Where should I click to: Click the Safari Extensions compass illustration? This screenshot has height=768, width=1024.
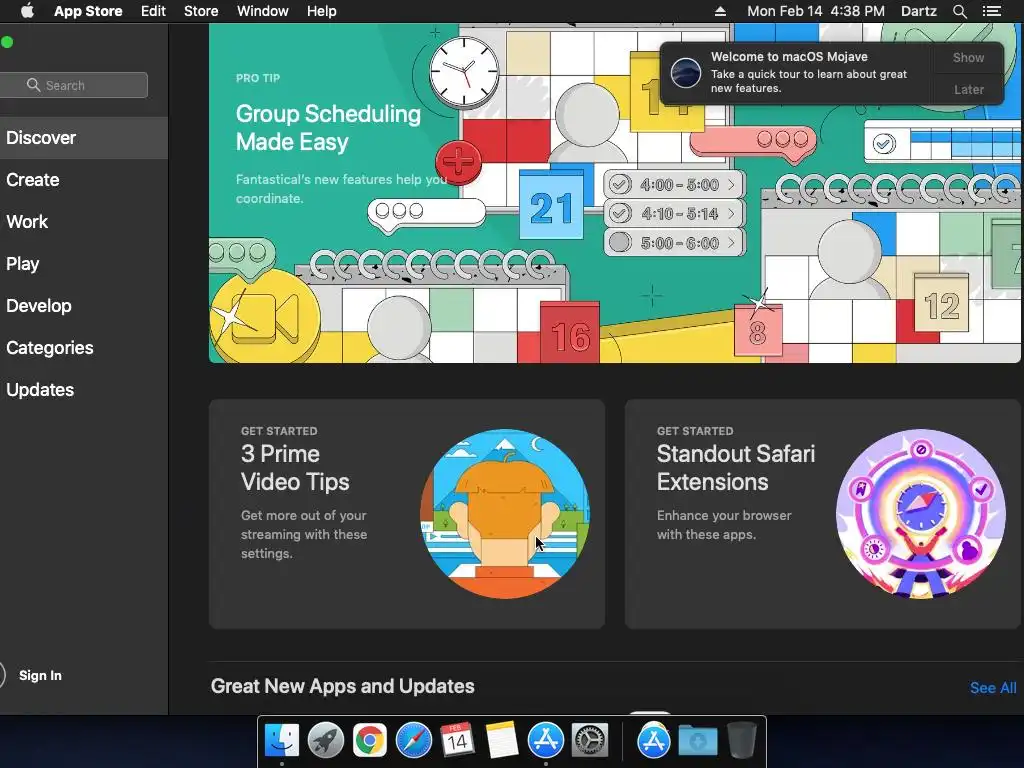click(921, 514)
